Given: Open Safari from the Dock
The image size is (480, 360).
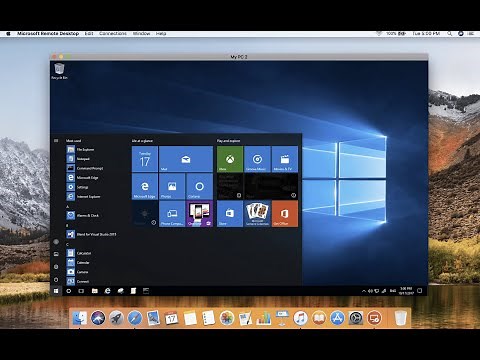Looking at the screenshot, I should pos(135,318).
